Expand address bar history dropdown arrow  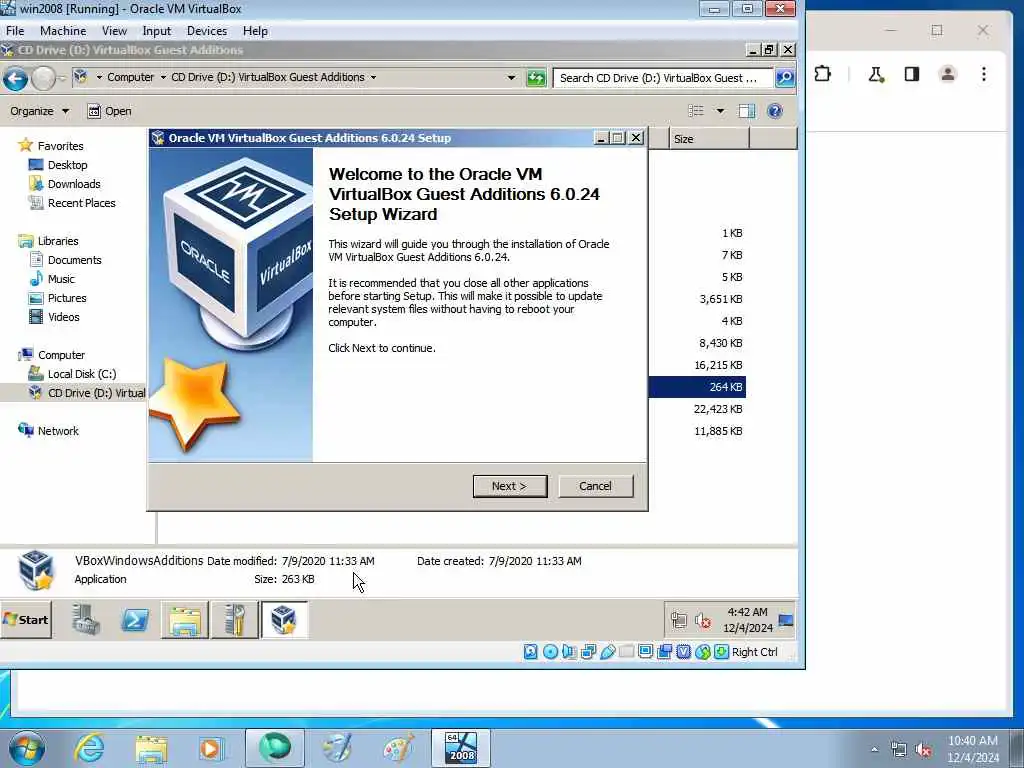tap(511, 78)
